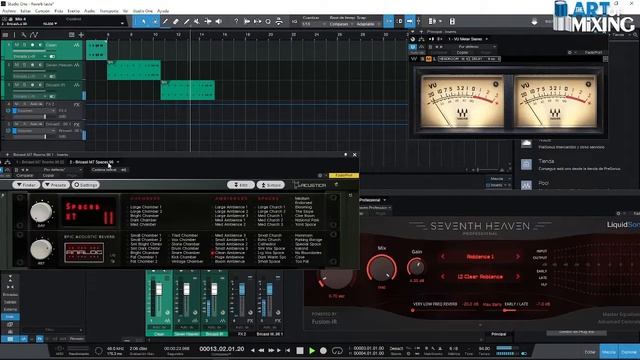Open the Audio menu
This screenshot has height=360, width=640.
[x=89, y=11]
